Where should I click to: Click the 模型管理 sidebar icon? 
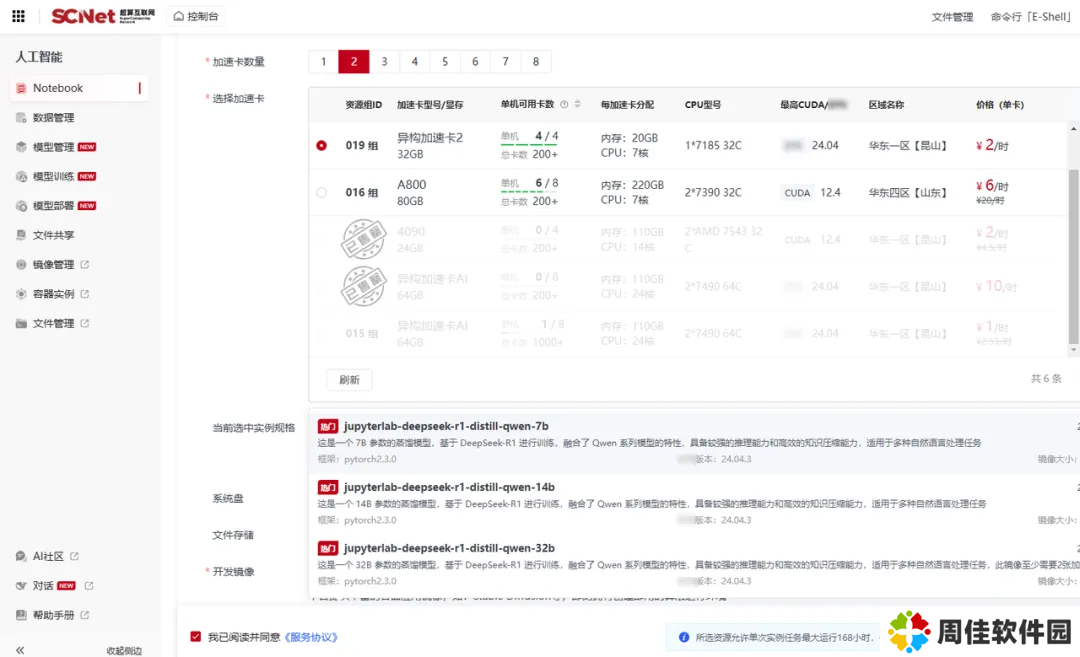click(x=21, y=147)
